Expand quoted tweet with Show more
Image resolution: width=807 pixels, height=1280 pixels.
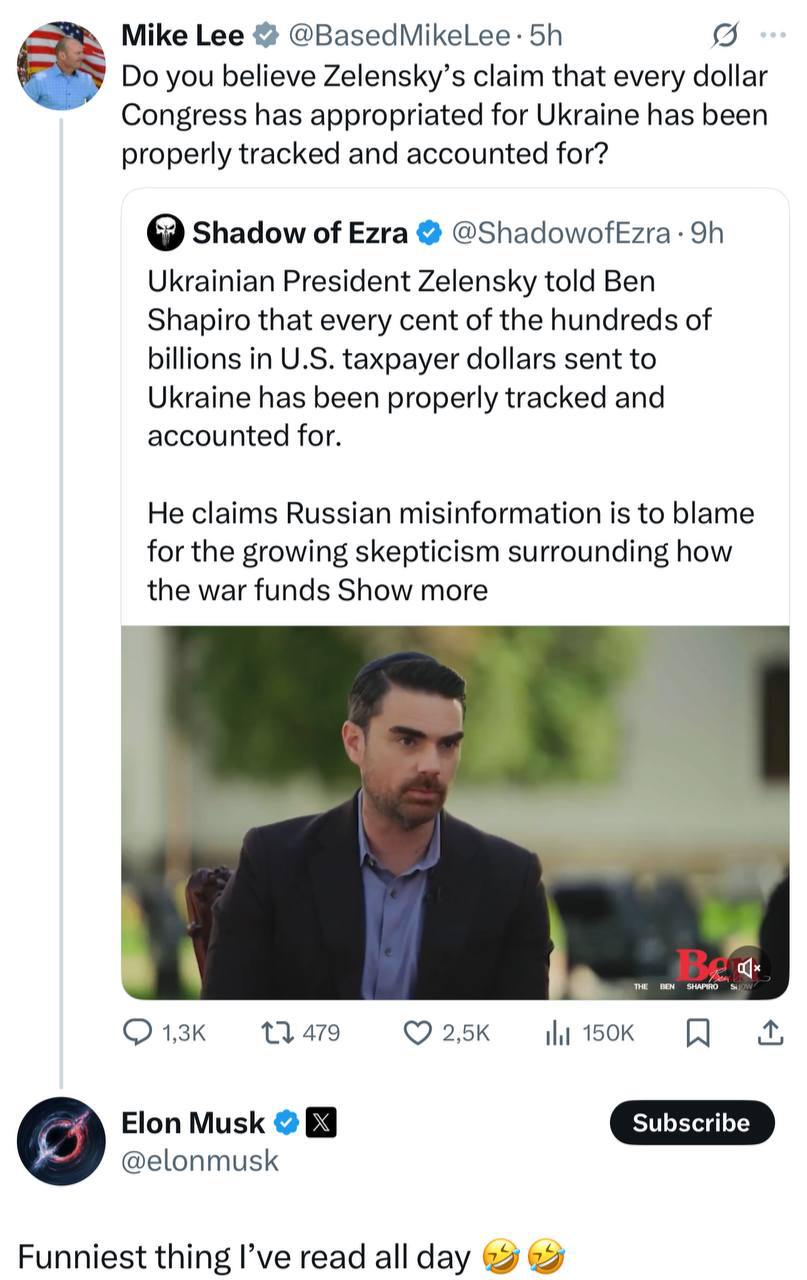[413, 590]
